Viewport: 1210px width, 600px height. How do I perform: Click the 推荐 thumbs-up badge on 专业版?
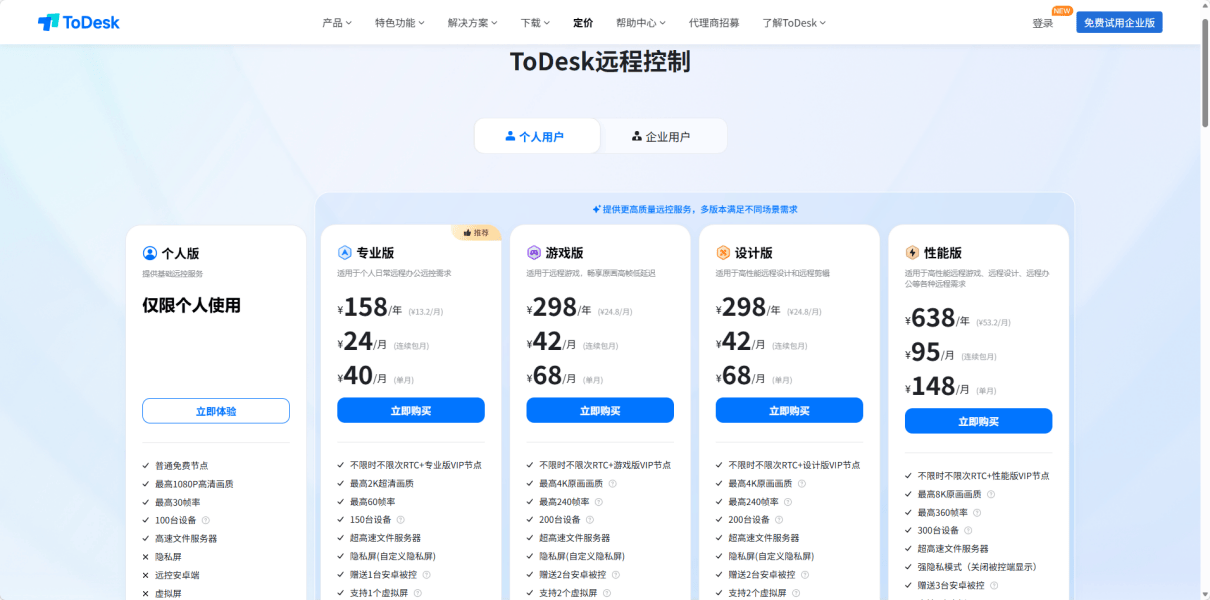pyautogui.click(x=476, y=232)
